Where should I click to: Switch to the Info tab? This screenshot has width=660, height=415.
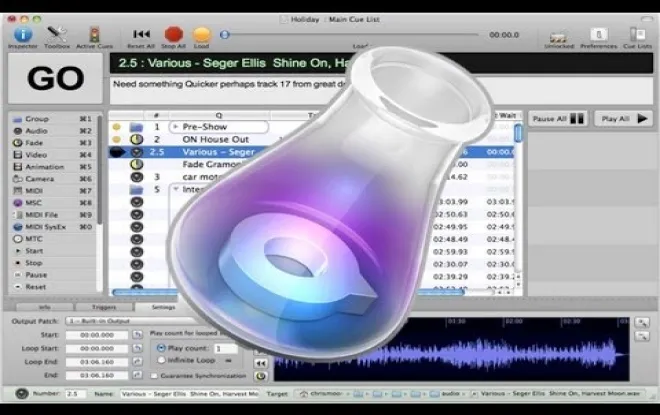[x=44, y=307]
